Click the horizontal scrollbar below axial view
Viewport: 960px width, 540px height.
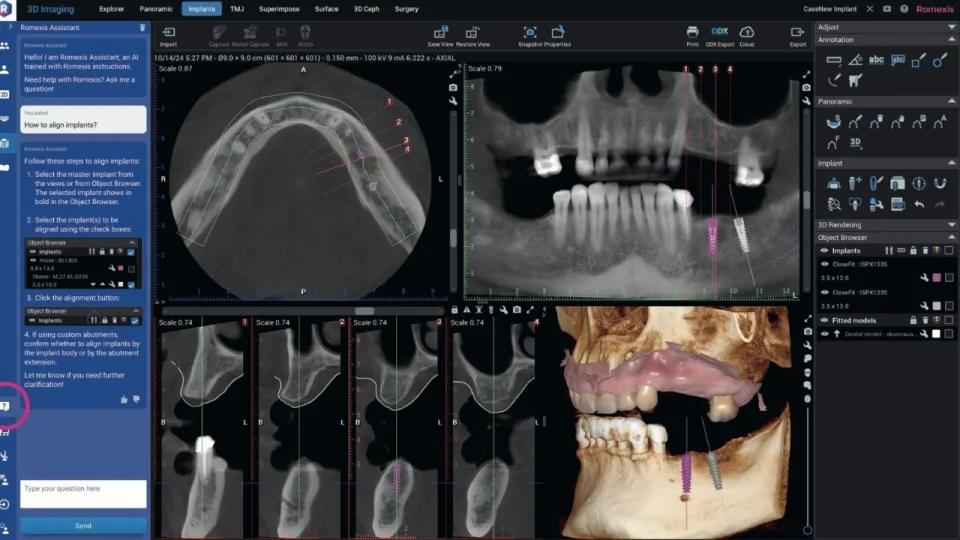click(365, 311)
